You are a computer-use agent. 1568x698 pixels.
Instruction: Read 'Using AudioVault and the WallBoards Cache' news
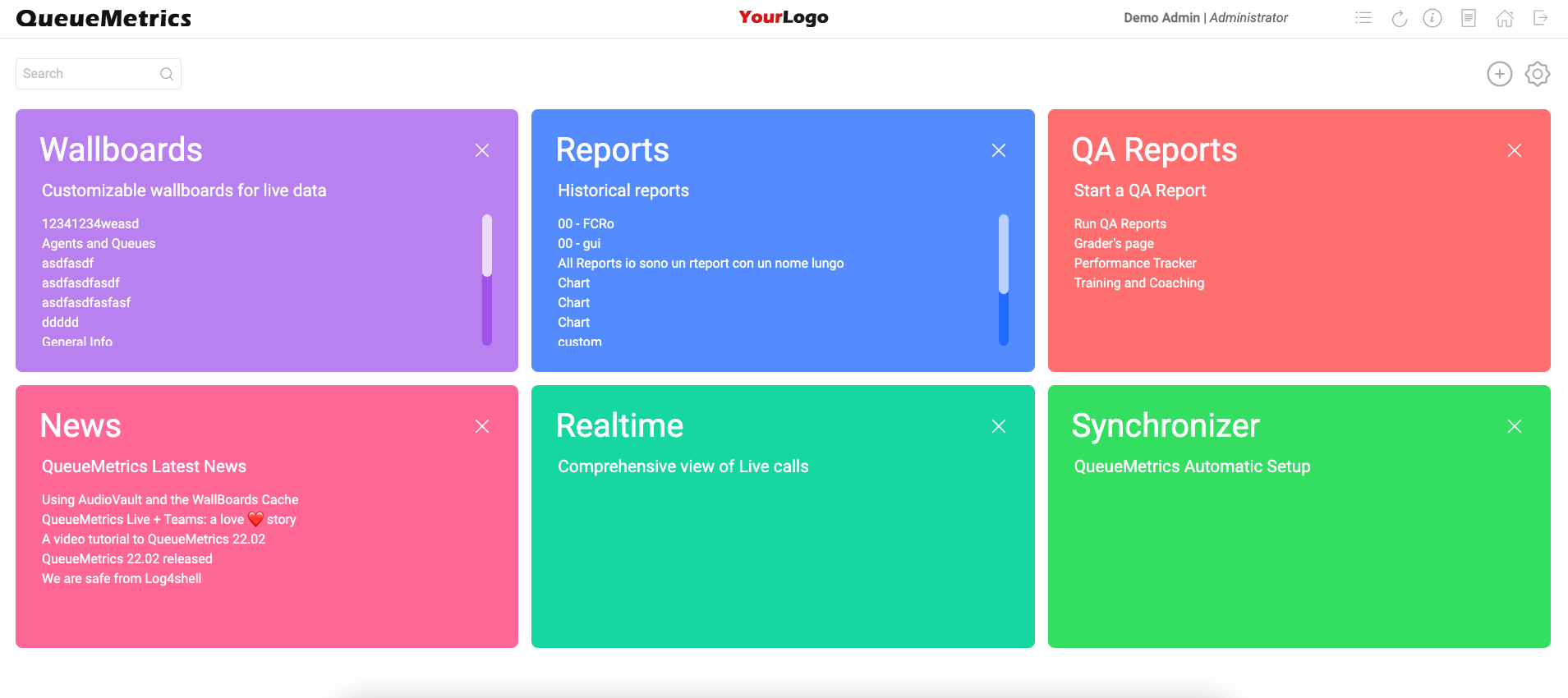170,499
